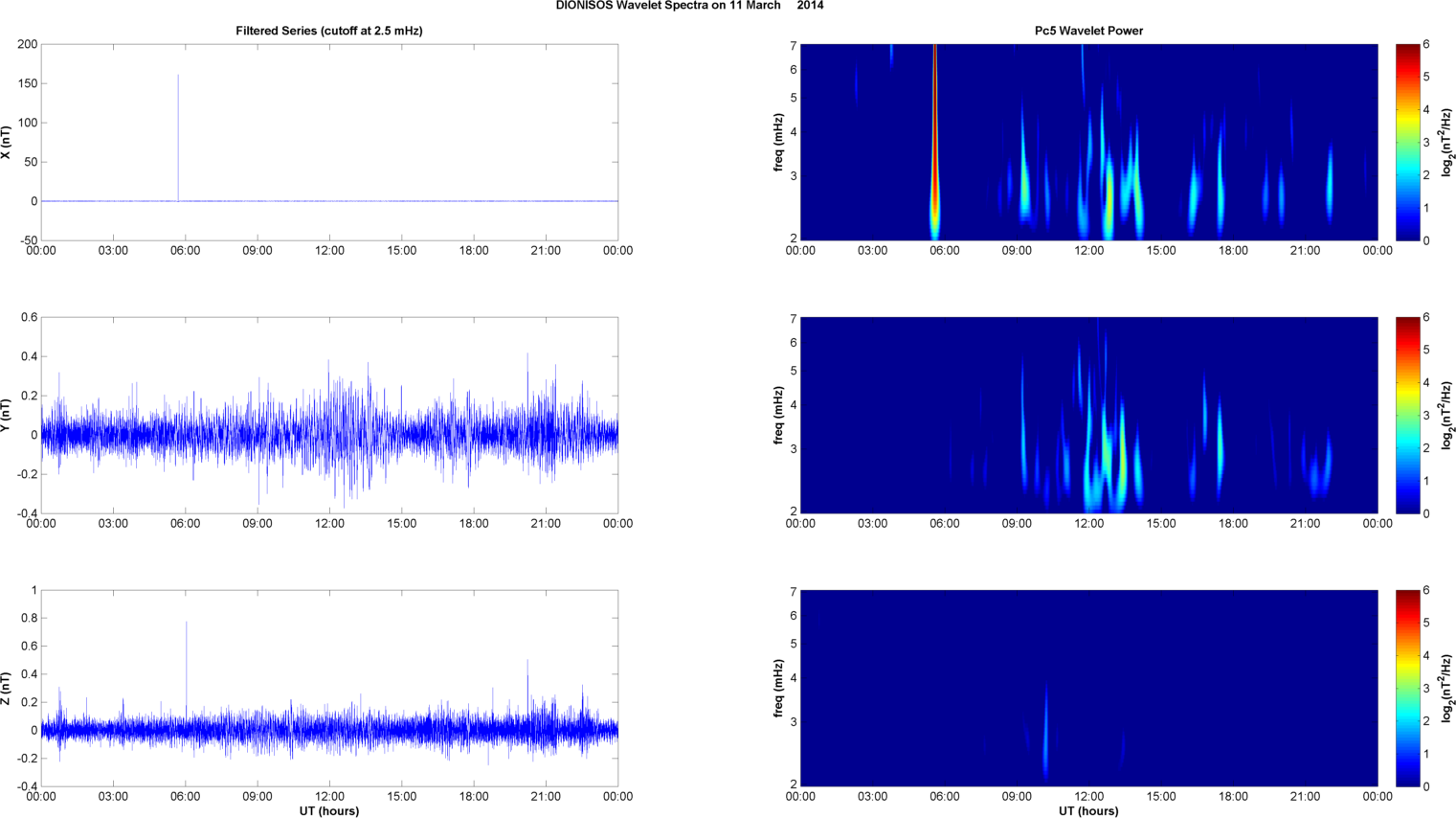This screenshot has height=818, width=1456.
Task: Click the '0.8' tick on the Z (nT) axis
Action: [x=30, y=618]
